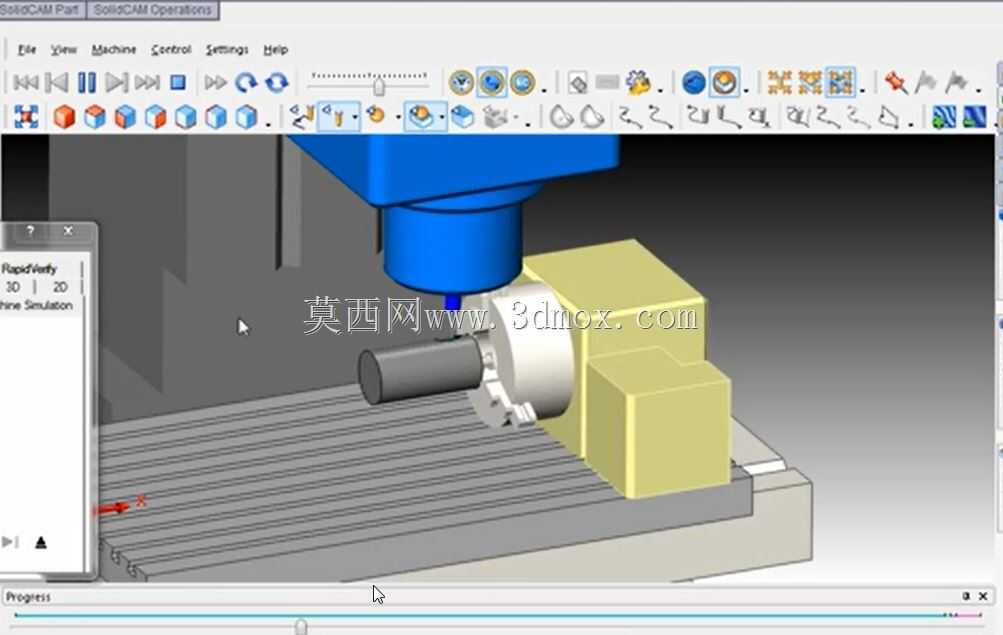Image resolution: width=1003 pixels, height=635 pixels.
Task: Step back one move
Action: point(57,82)
